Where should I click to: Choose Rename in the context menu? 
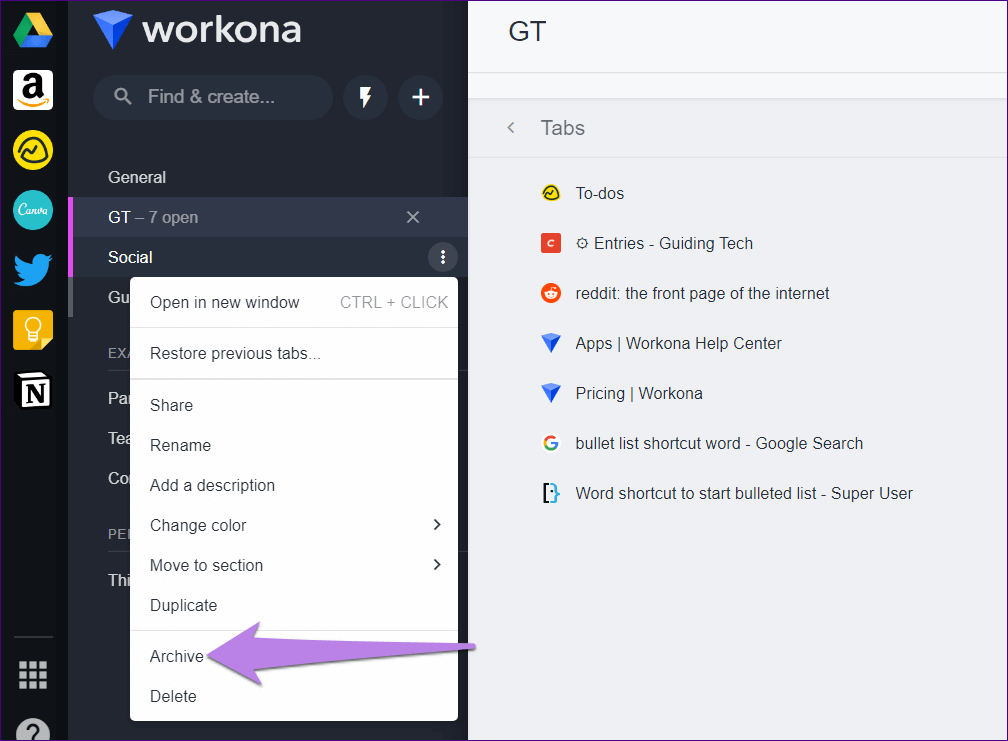pos(294,445)
